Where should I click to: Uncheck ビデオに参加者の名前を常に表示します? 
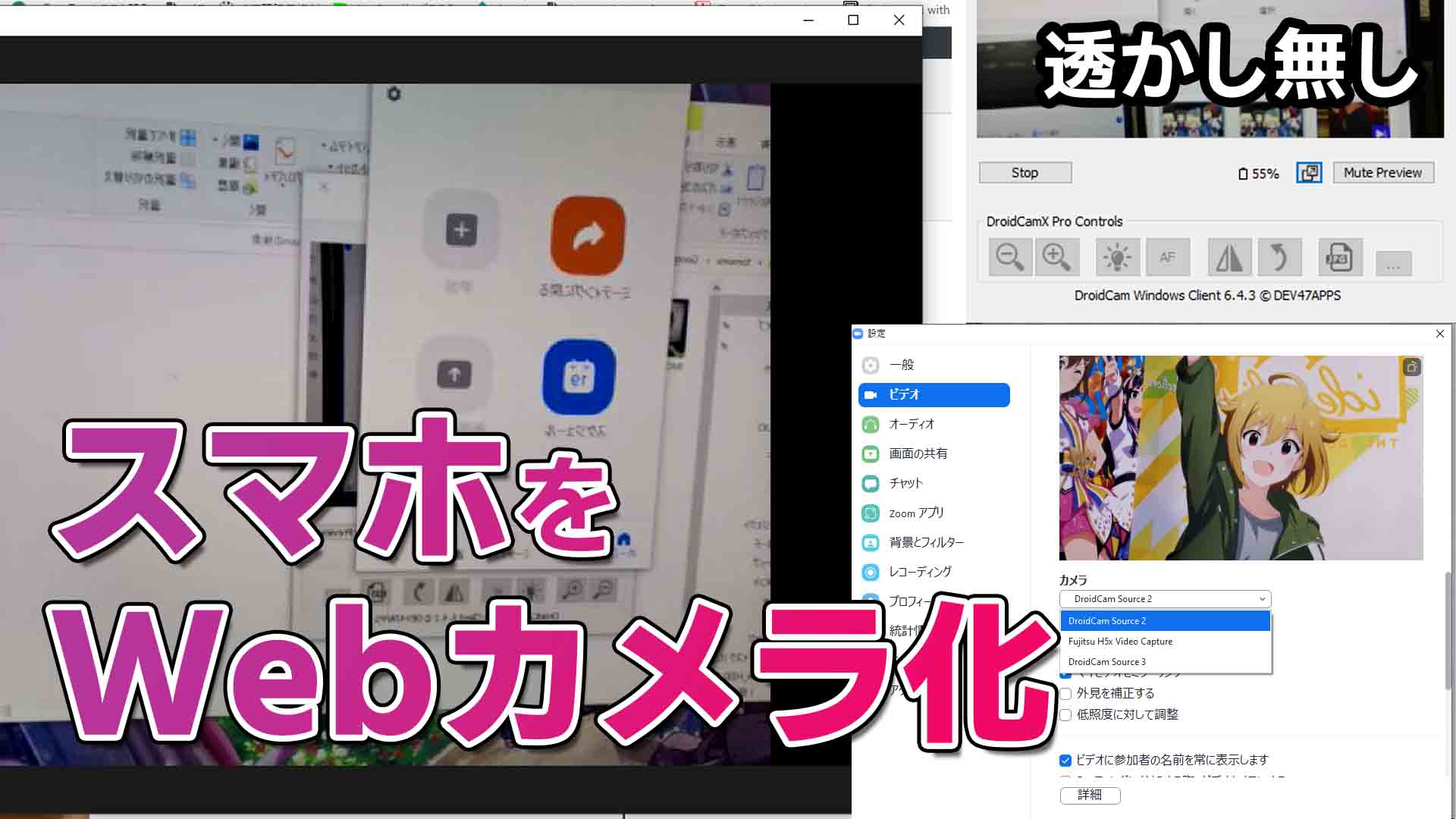(x=1065, y=760)
